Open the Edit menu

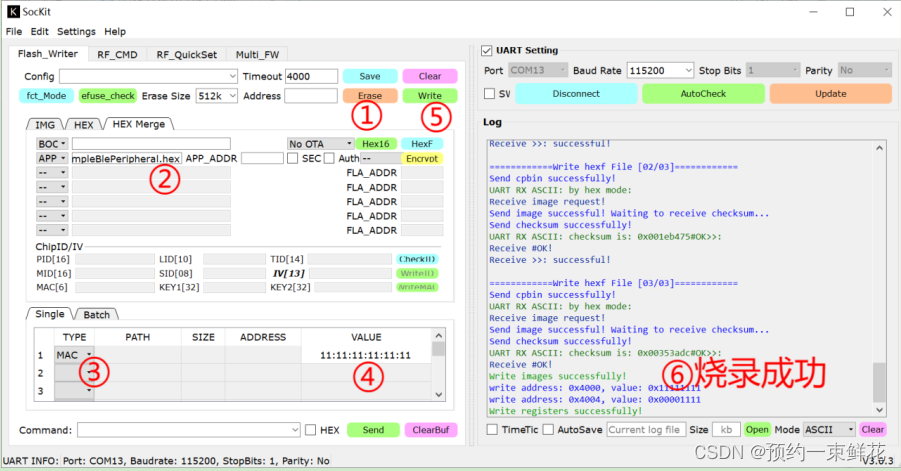[40, 32]
